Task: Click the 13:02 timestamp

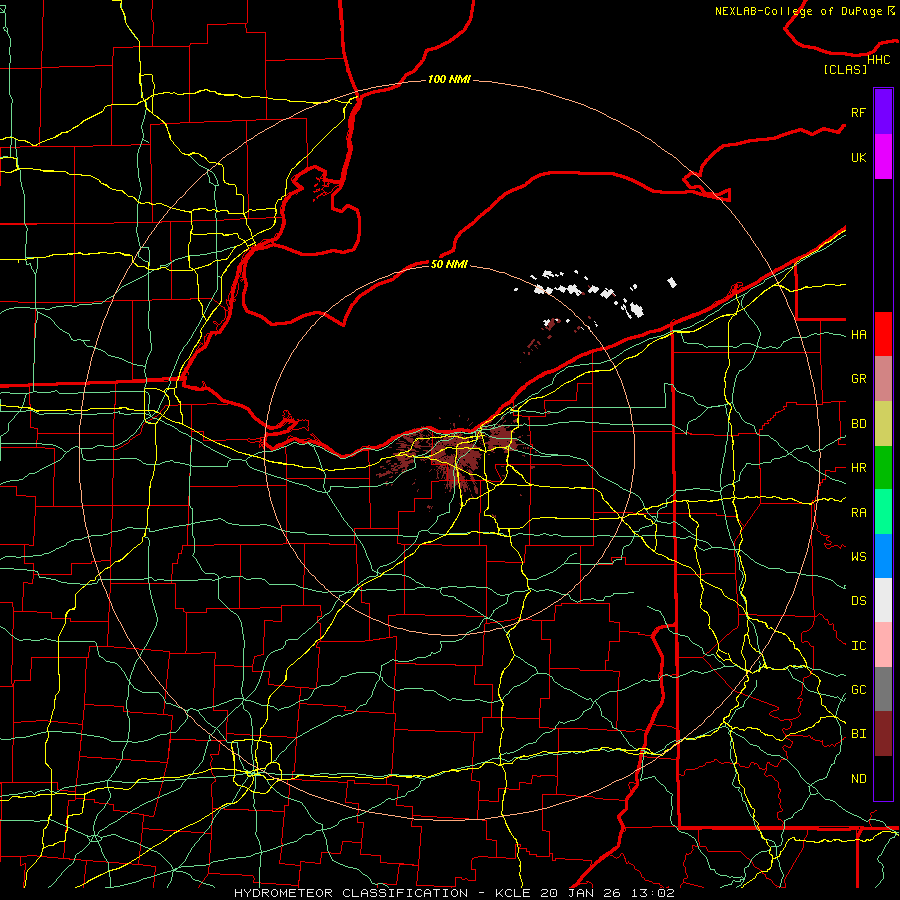Action: 653,893
